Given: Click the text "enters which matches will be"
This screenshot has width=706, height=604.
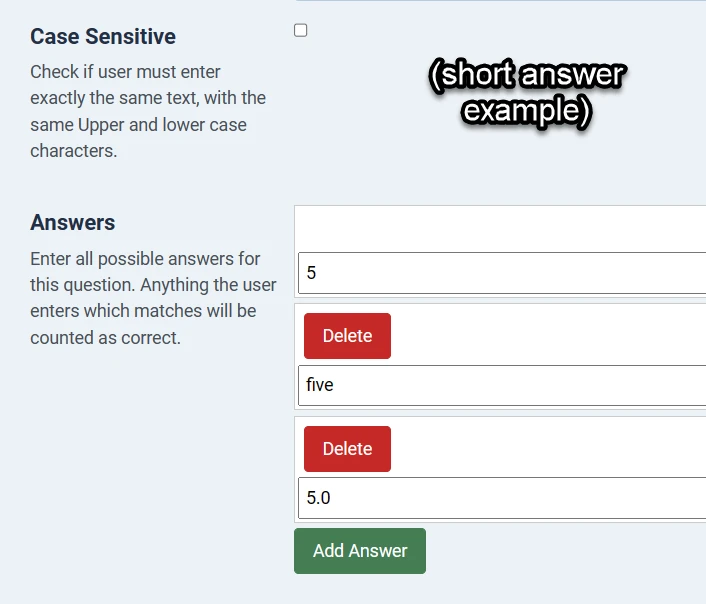Looking at the screenshot, I should click(x=143, y=311).
